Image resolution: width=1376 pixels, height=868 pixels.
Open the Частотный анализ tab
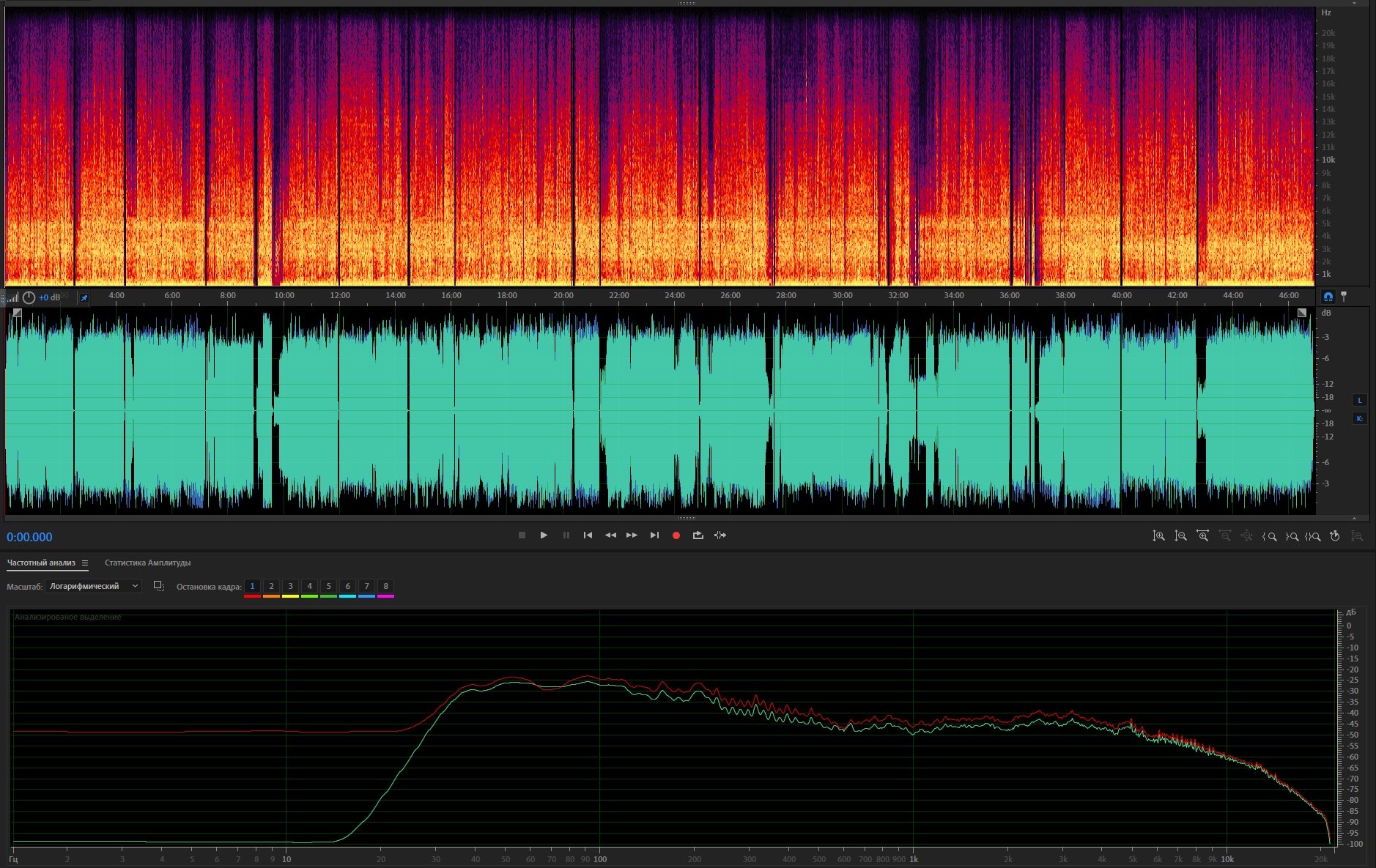pos(41,563)
